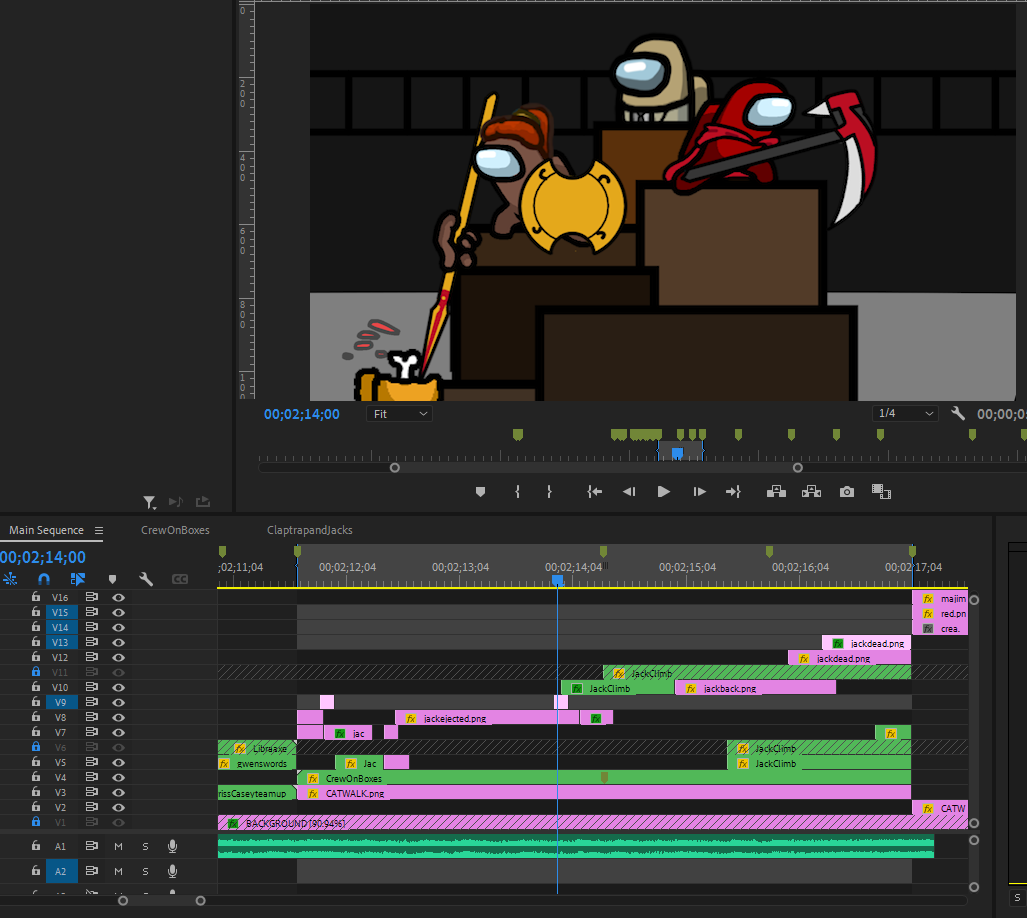This screenshot has width=1027, height=918.
Task: Click Mark In in the monitor transport
Action: [517, 492]
